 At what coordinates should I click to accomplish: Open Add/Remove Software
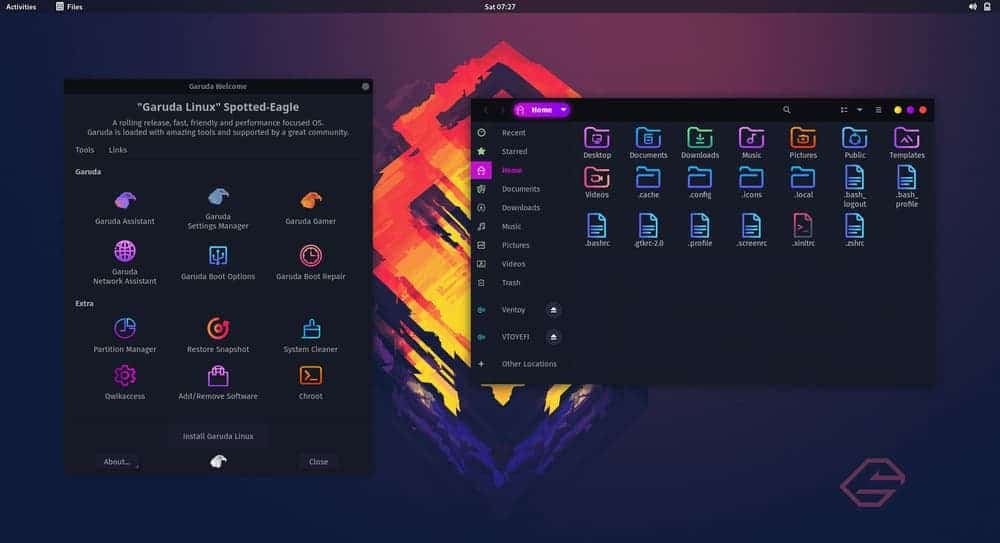pyautogui.click(x=217, y=382)
